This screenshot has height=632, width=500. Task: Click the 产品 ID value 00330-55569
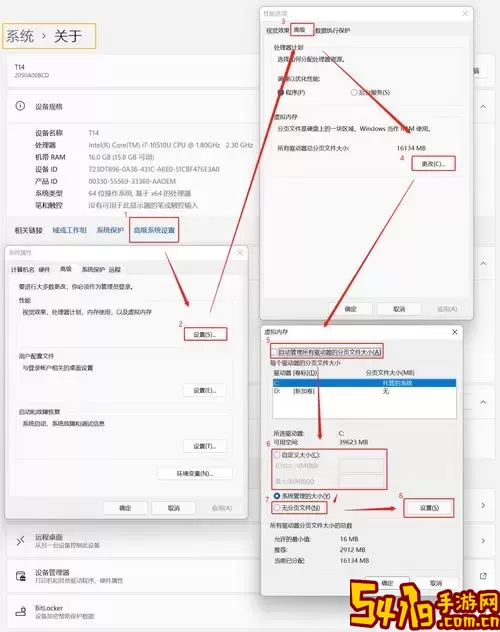click(132, 181)
